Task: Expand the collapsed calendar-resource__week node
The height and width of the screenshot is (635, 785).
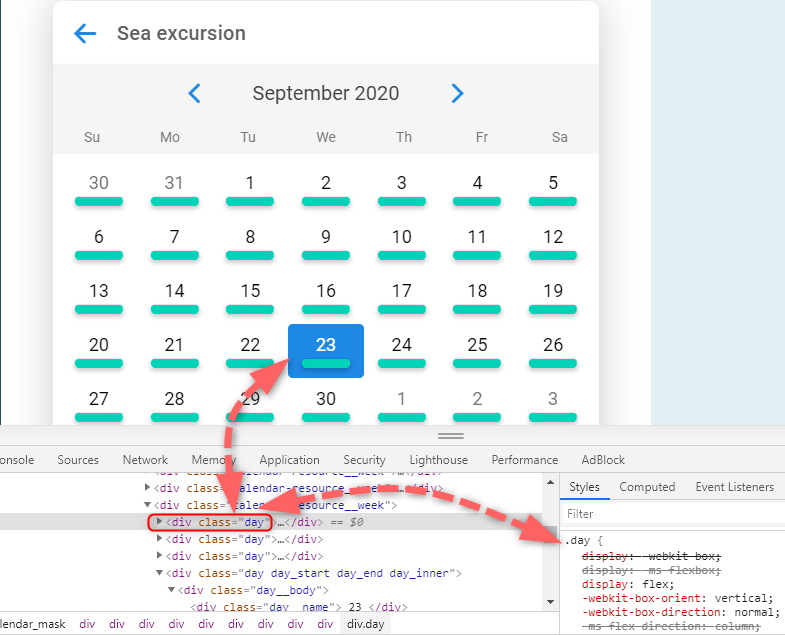Action: (x=147, y=487)
